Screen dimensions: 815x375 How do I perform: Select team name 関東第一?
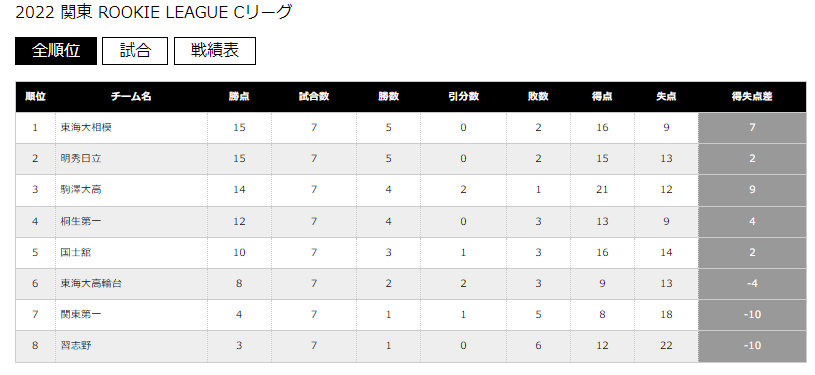click(x=81, y=315)
